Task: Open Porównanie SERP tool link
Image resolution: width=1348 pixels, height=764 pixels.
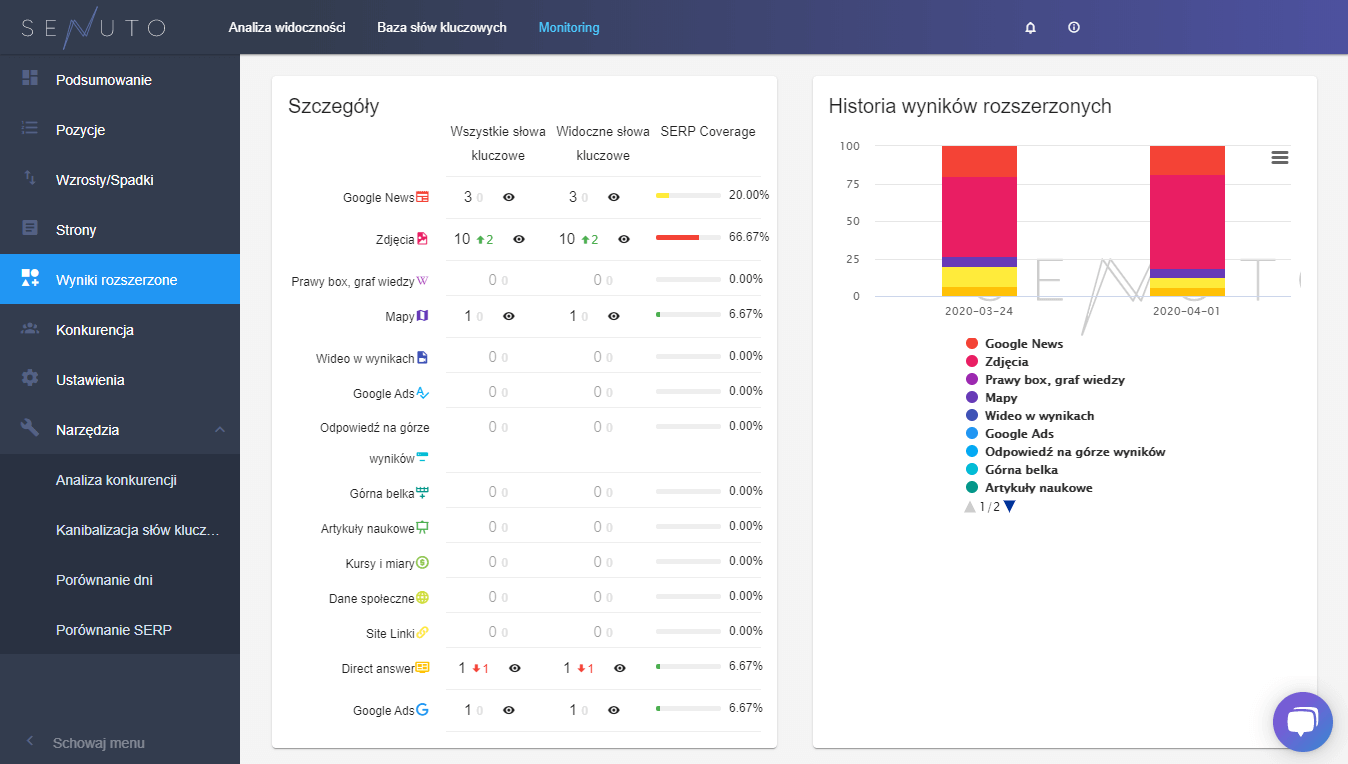Action: pos(114,630)
